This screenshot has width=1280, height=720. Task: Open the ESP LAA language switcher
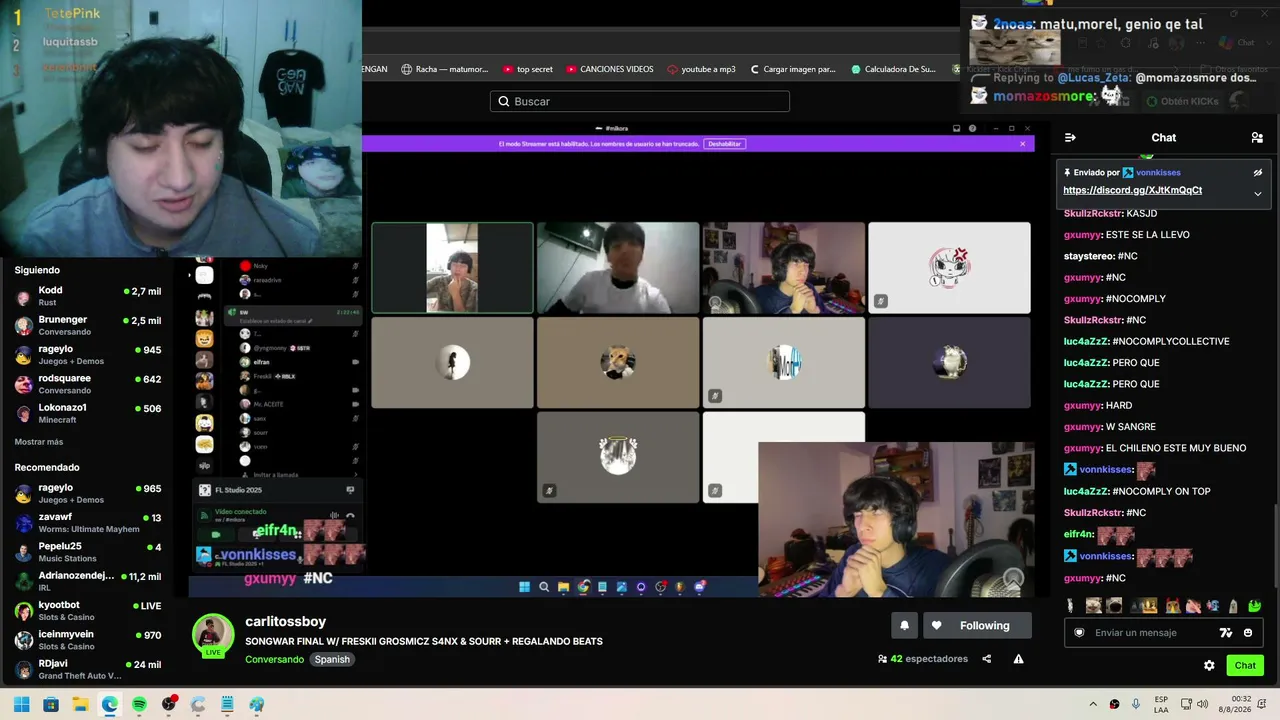point(1161,704)
